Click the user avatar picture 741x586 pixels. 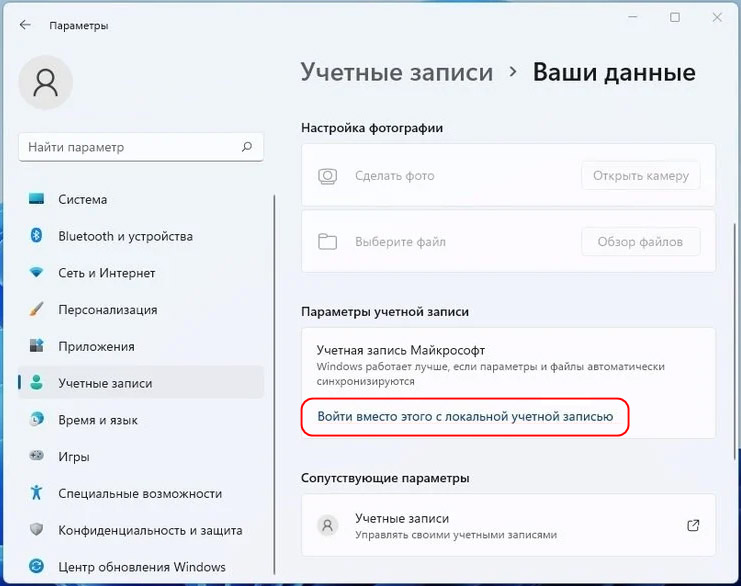(x=45, y=83)
